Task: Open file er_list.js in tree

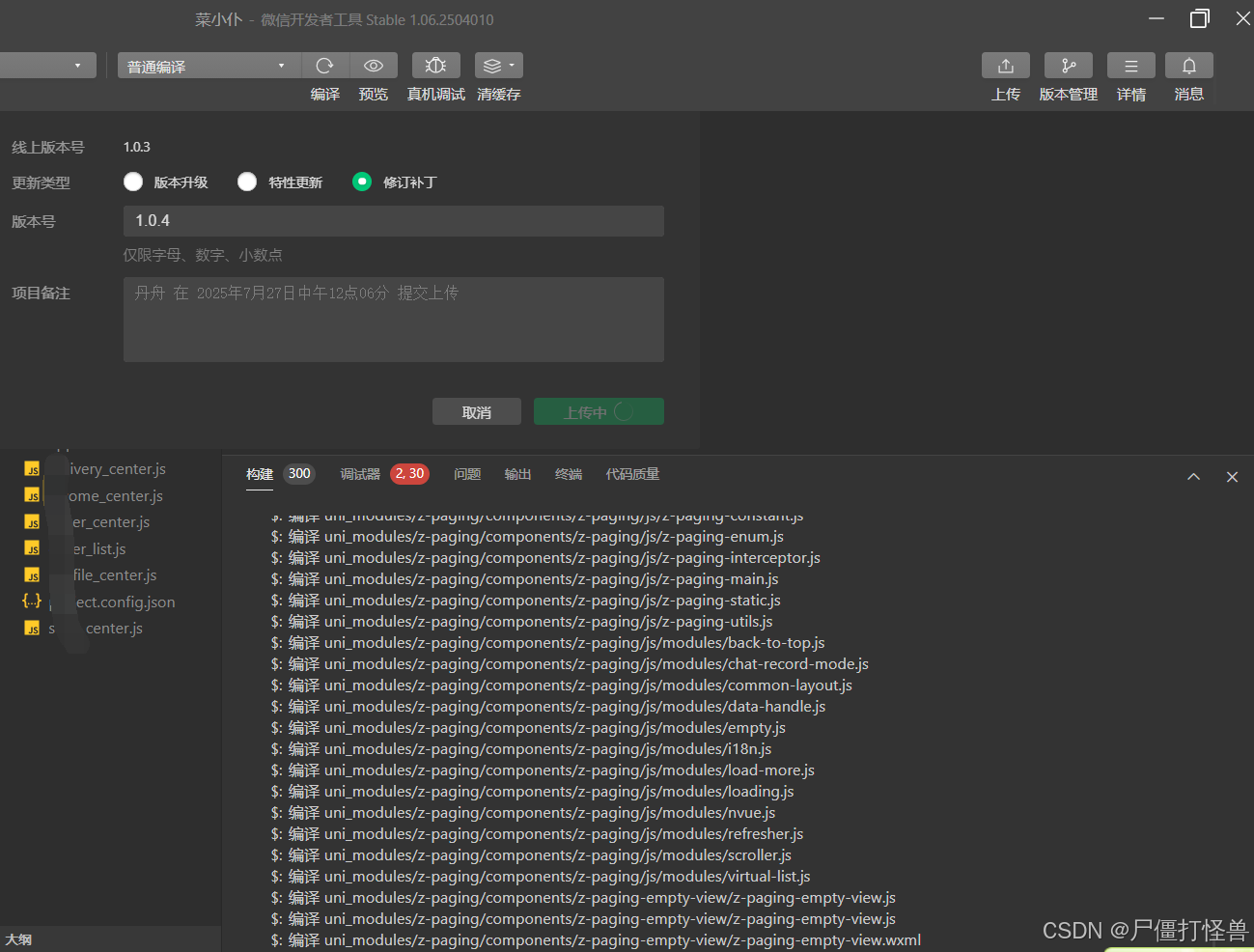Action: pos(99,548)
